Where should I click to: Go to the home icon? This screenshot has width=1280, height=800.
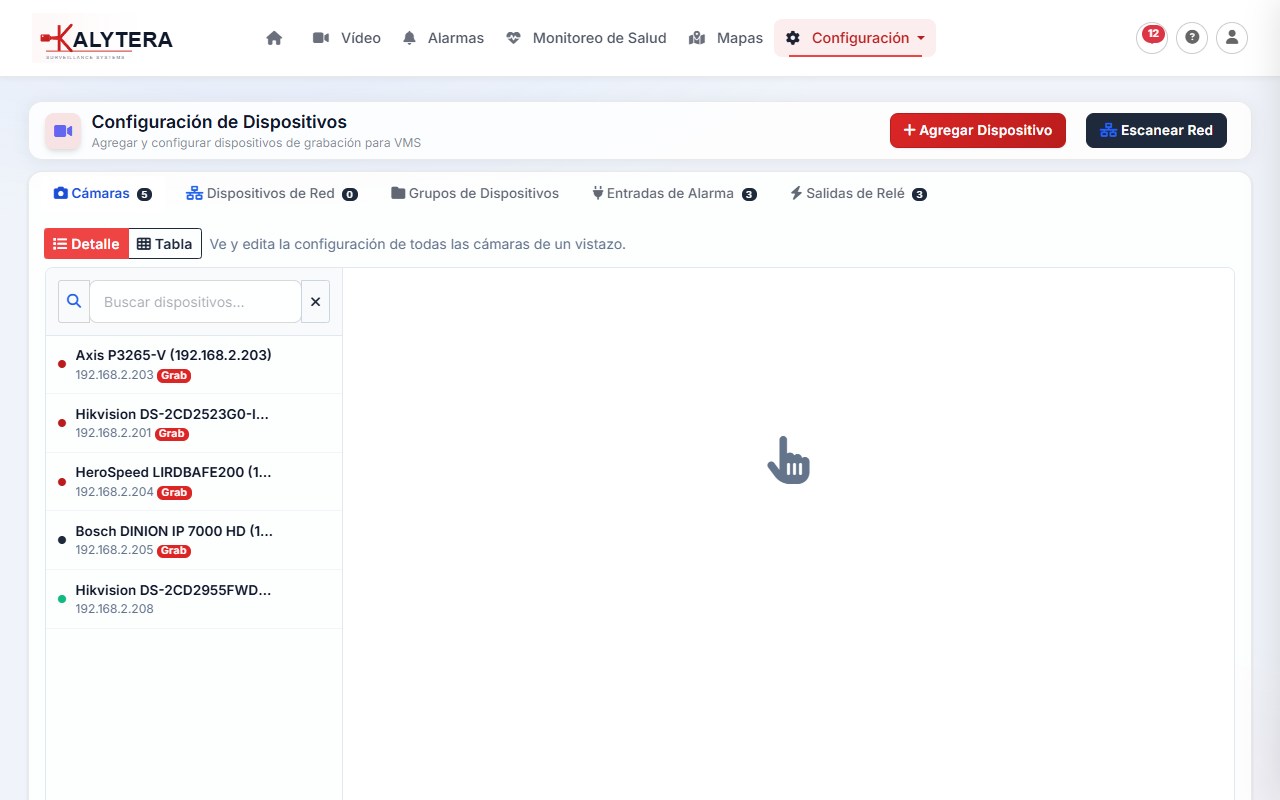pos(274,38)
